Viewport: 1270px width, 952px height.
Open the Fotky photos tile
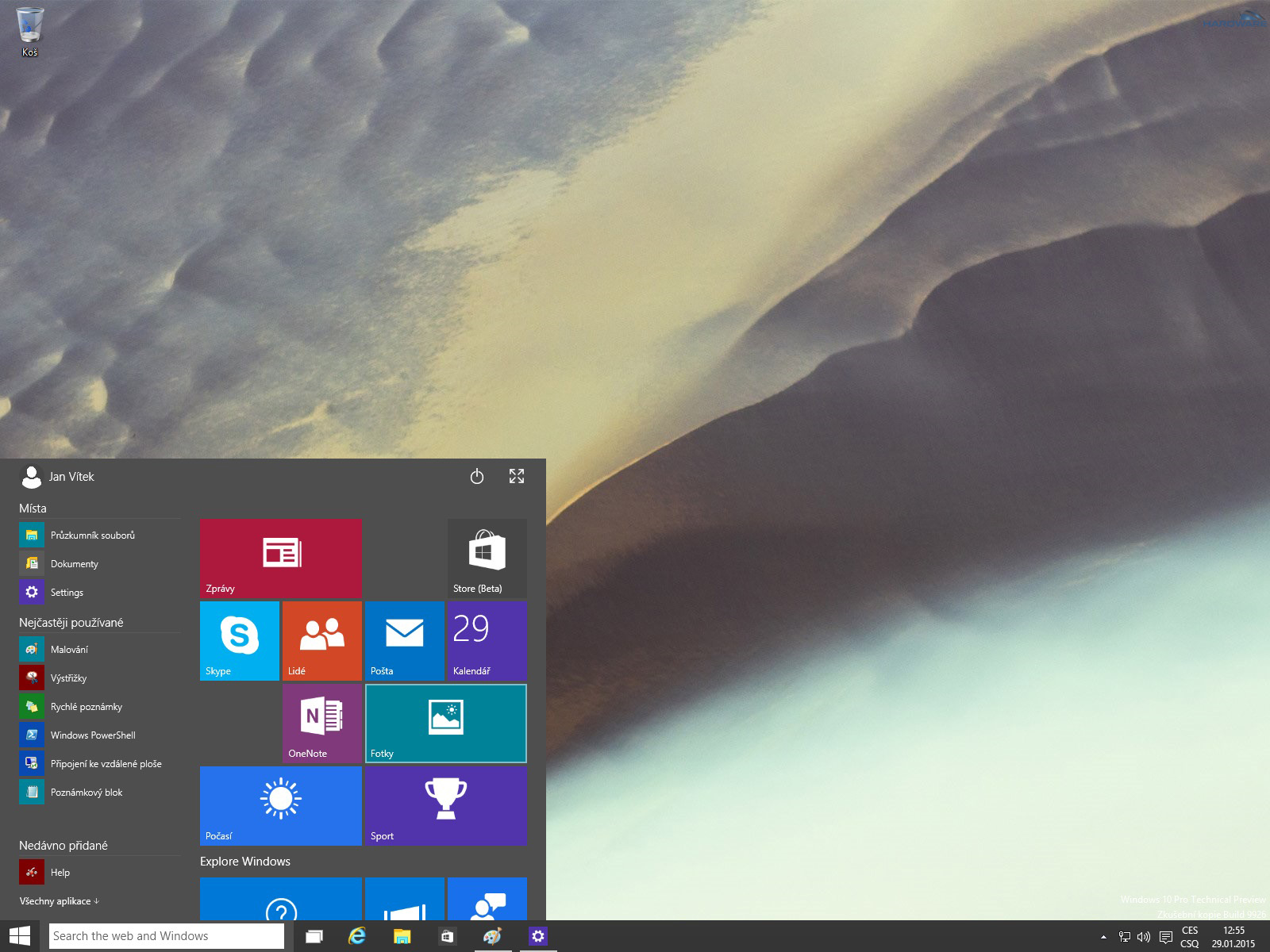pyautogui.click(x=445, y=723)
